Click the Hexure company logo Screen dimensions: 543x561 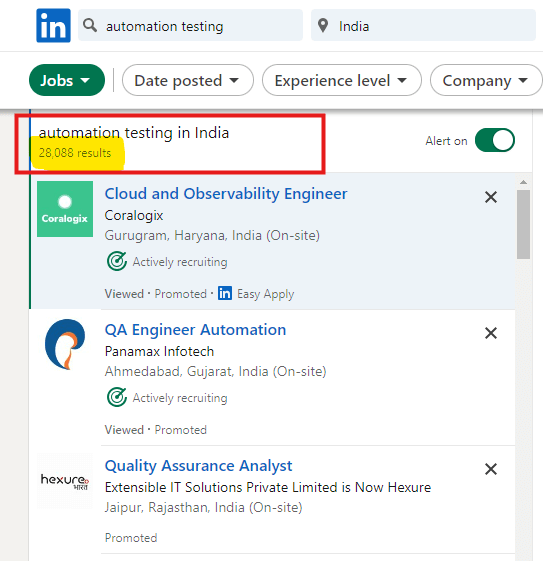click(x=65, y=481)
